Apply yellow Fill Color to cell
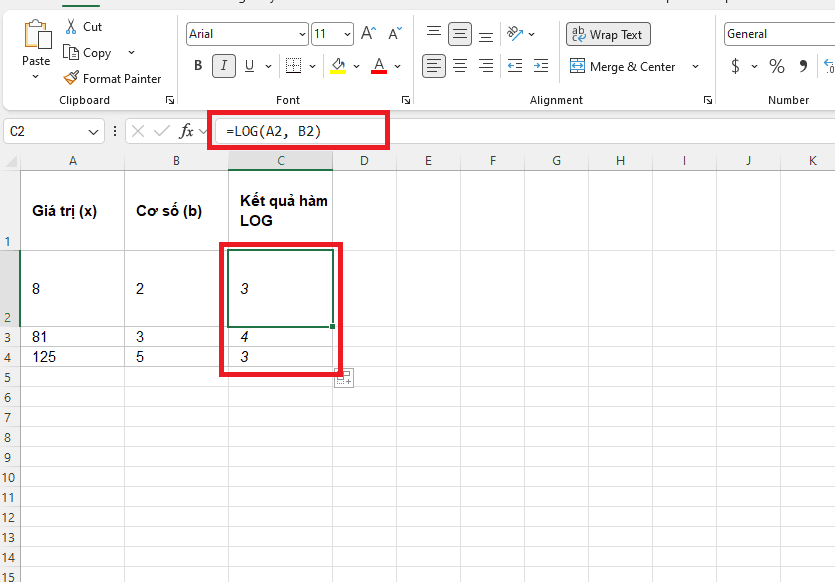The height and width of the screenshot is (582, 835). 338,66
